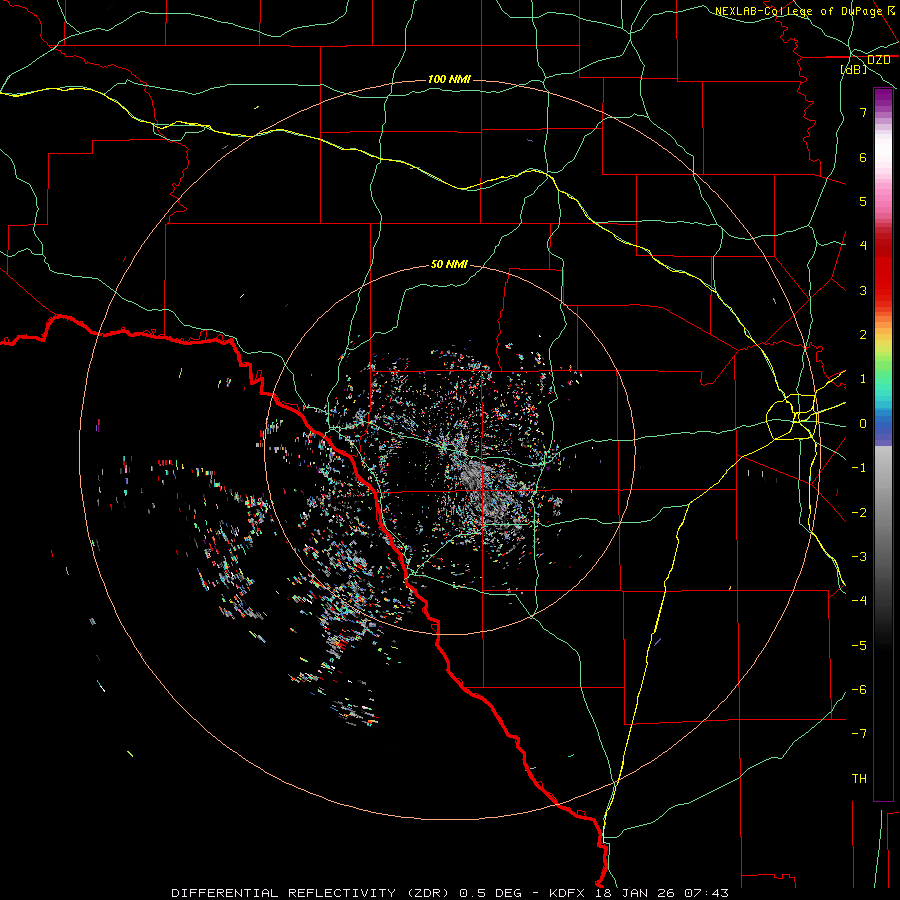Click the '-5' value on the color scale
This screenshot has width=900, height=900.
tap(859, 646)
